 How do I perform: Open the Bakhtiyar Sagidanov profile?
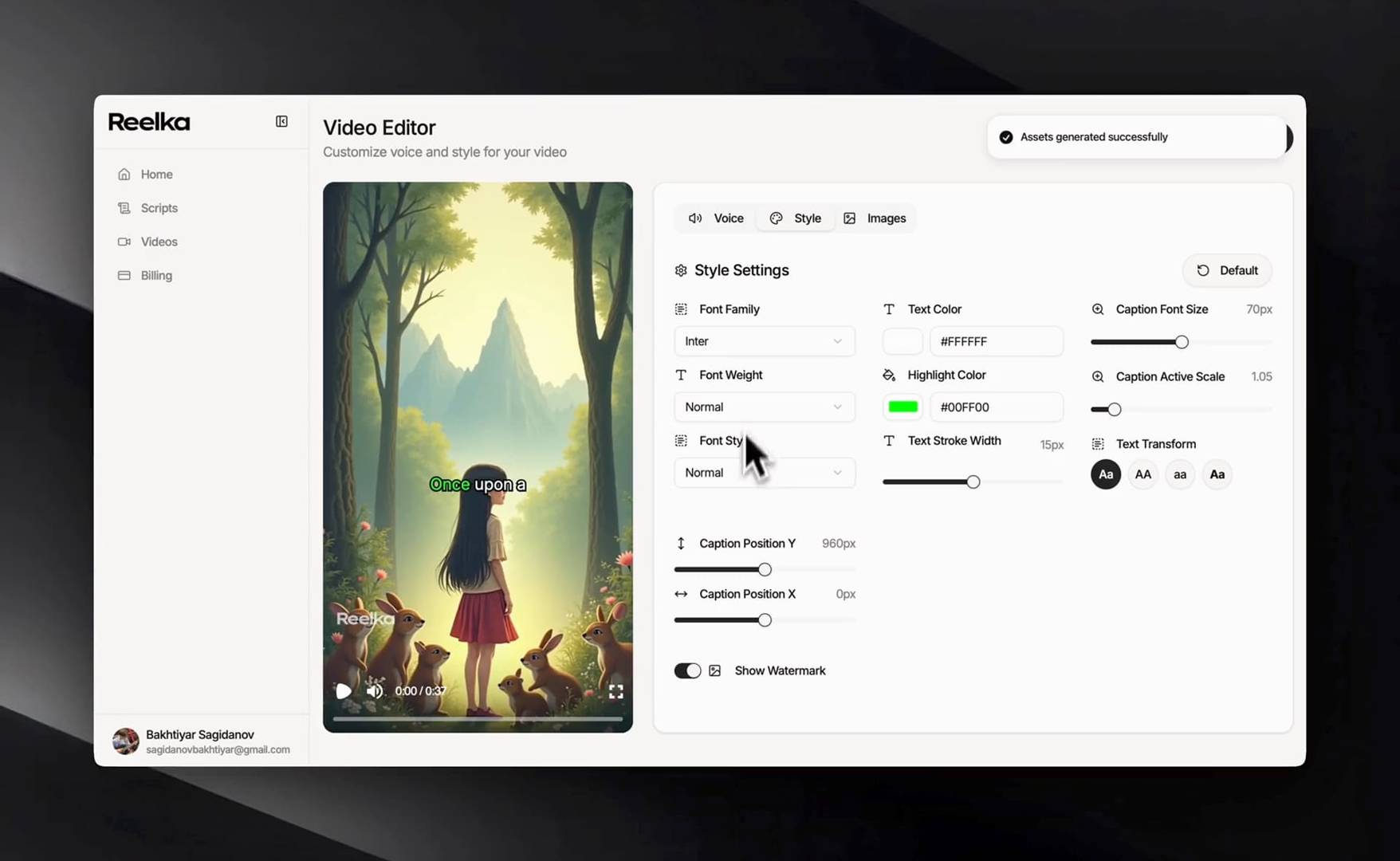click(202, 741)
